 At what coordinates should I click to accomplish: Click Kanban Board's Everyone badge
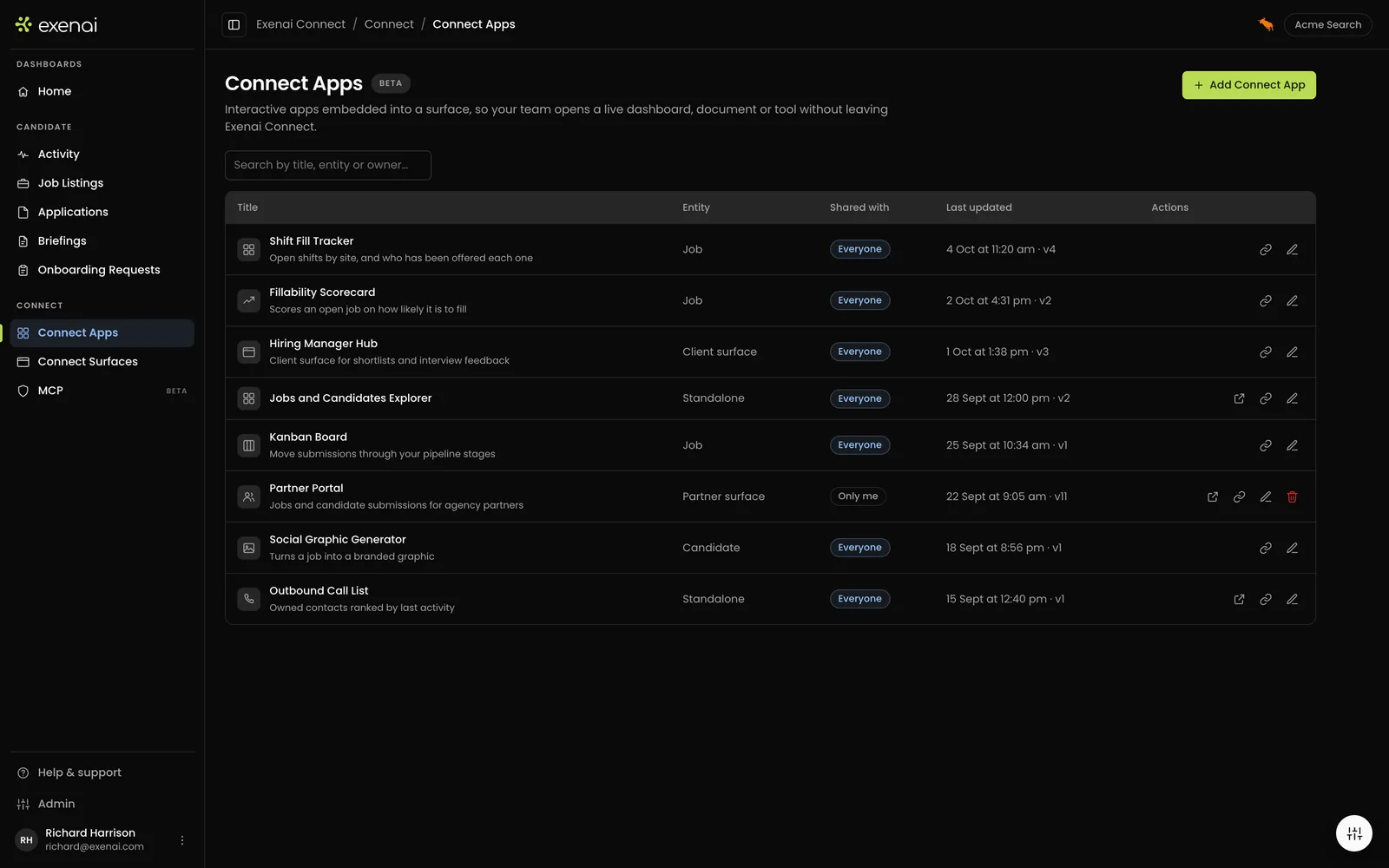859,445
